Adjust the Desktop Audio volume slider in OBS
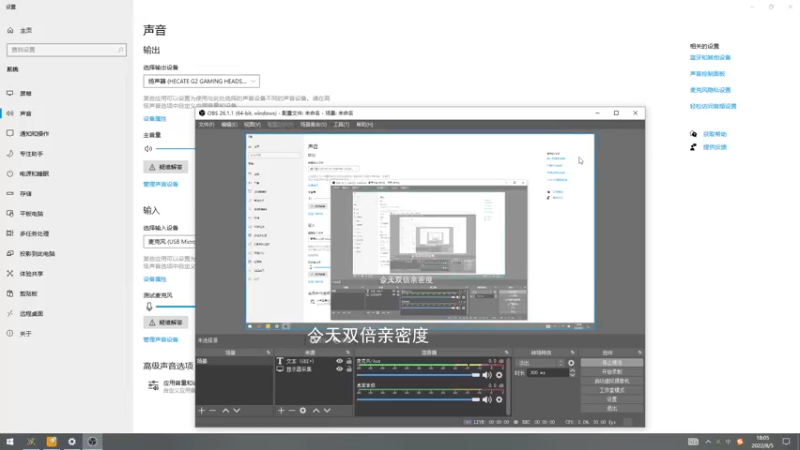 coord(418,399)
